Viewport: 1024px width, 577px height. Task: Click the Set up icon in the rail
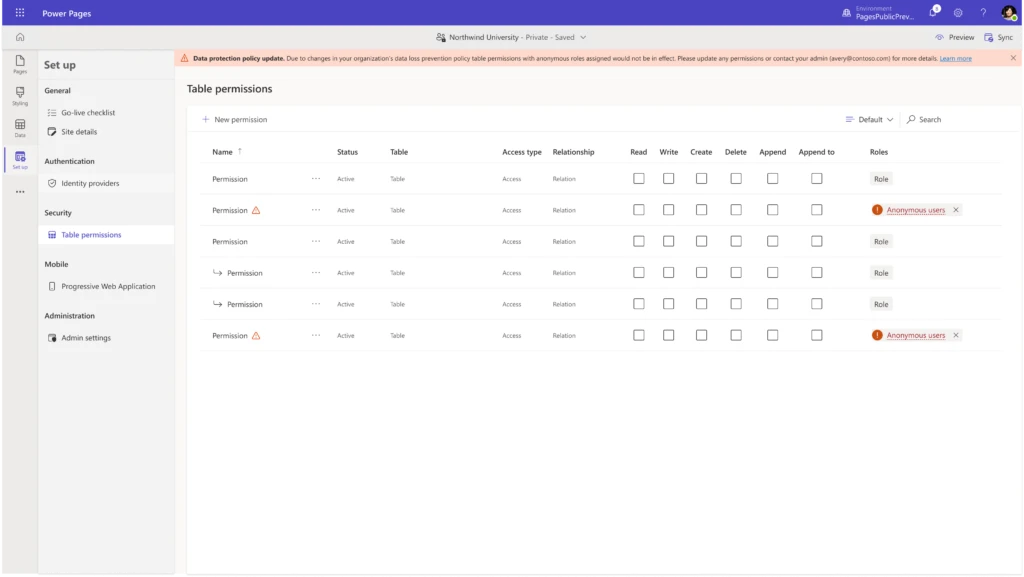click(x=19, y=158)
